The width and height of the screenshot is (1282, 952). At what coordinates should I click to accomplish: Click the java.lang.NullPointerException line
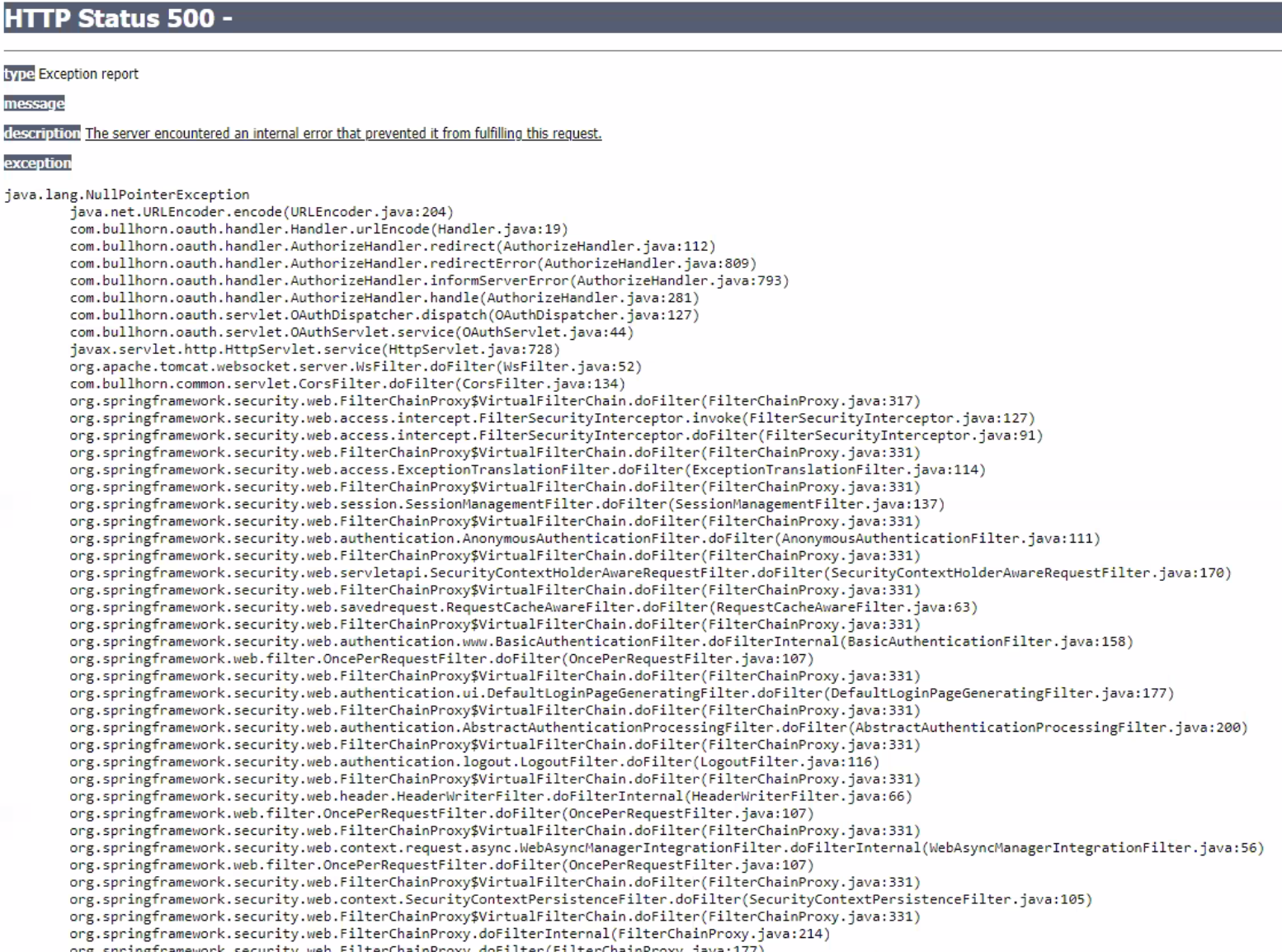[x=126, y=195]
